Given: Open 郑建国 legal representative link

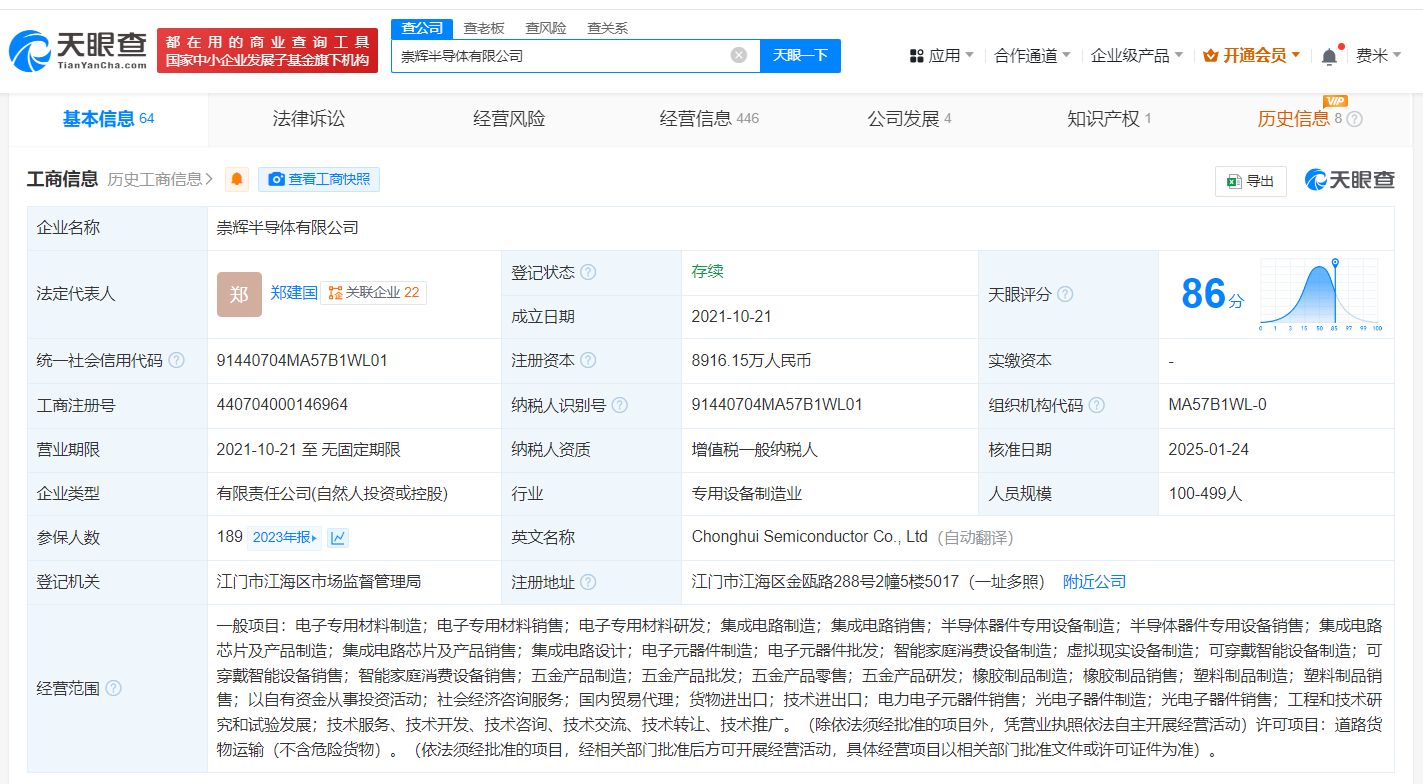Looking at the screenshot, I should 293,293.
